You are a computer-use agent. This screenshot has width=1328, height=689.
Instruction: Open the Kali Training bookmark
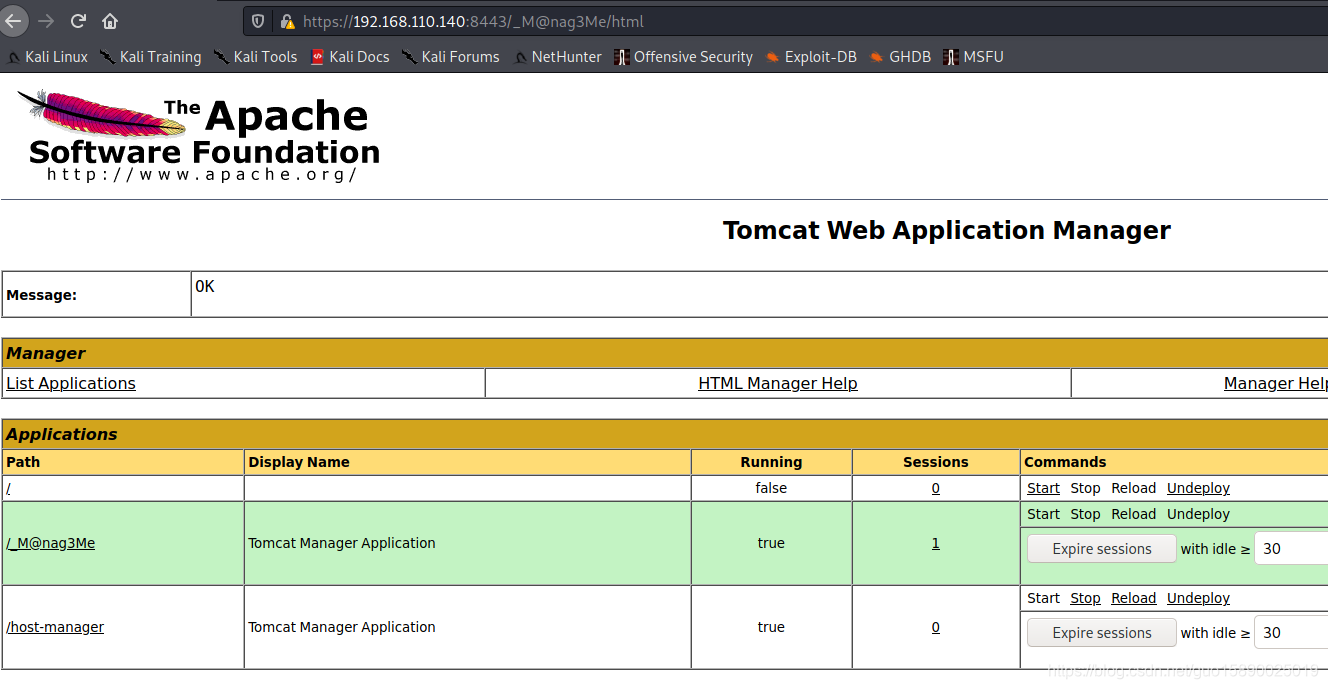(151, 57)
